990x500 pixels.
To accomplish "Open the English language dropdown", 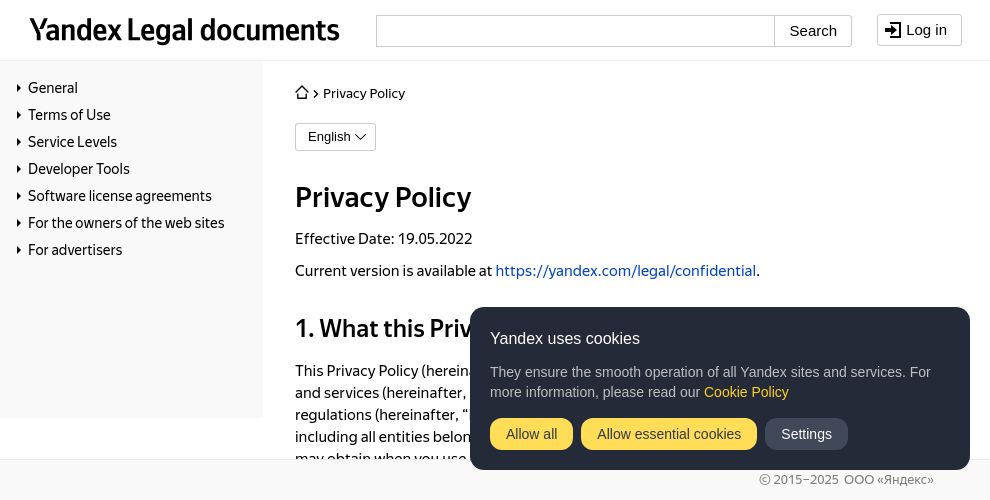I will coord(335,137).
